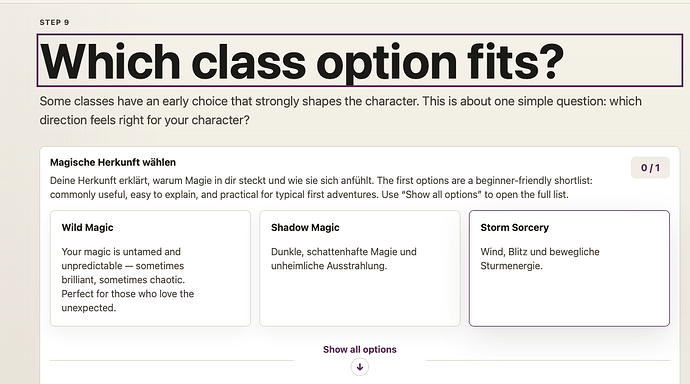
Task: Pick the Storm Sorcery option card
Action: [569, 268]
